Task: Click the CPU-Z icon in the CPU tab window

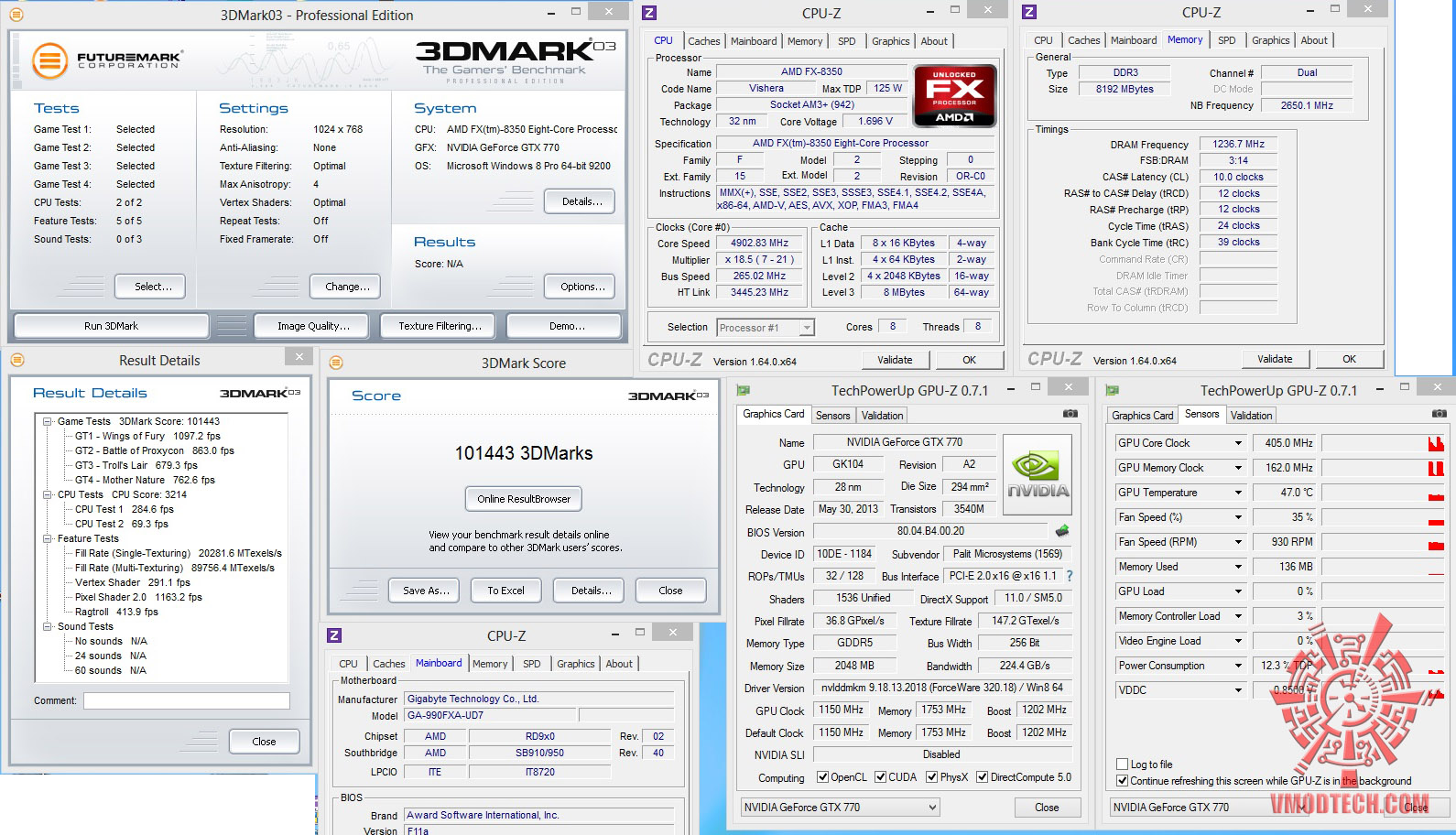Action: click(649, 12)
